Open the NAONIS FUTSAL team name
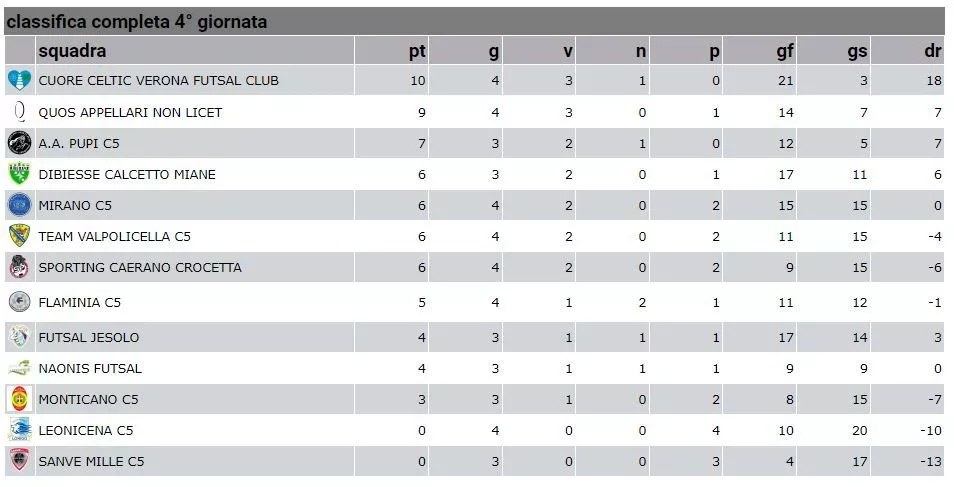Image resolution: width=954 pixels, height=487 pixels. [x=90, y=368]
